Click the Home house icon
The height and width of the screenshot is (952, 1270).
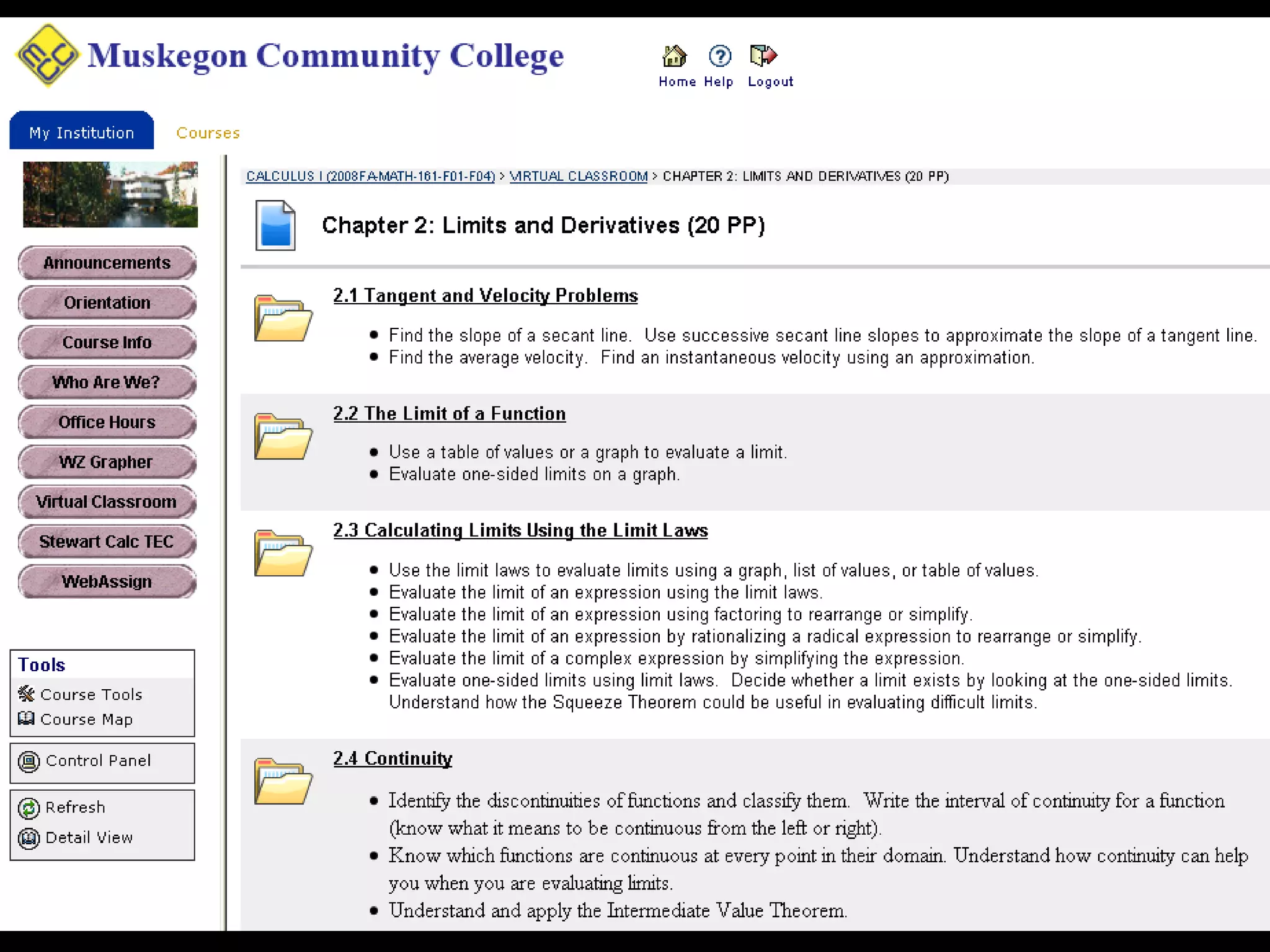pos(674,56)
